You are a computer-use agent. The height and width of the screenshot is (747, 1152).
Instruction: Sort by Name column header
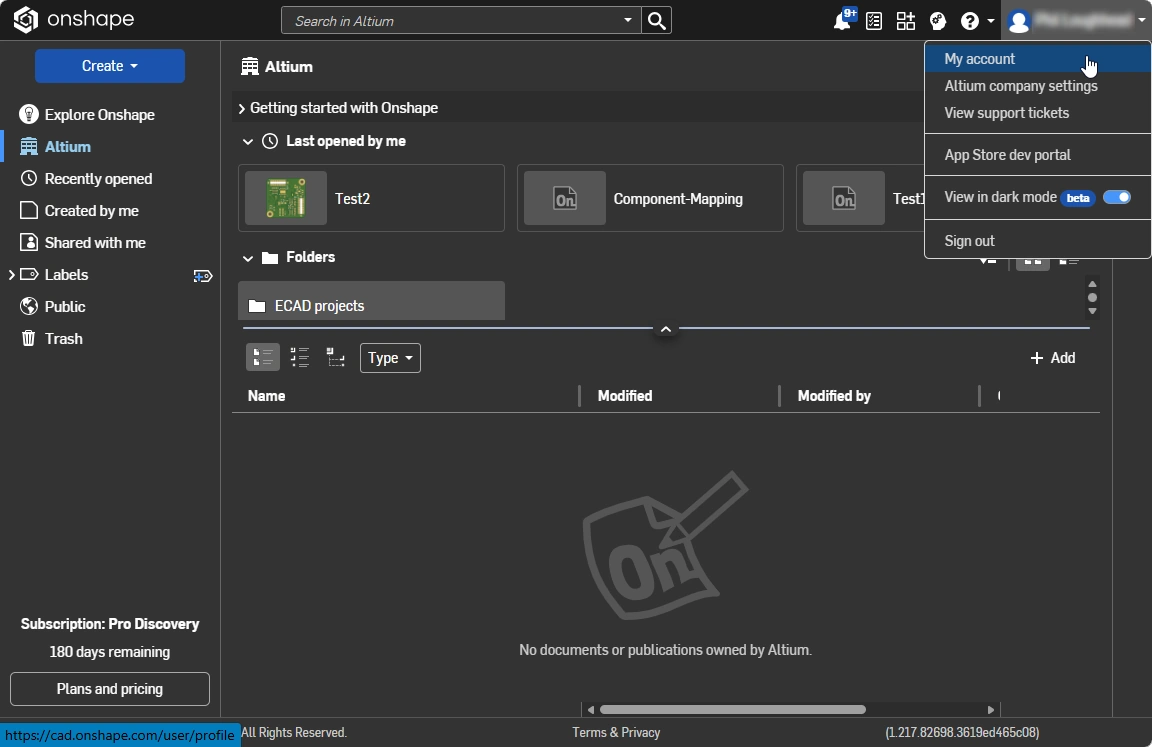266,396
